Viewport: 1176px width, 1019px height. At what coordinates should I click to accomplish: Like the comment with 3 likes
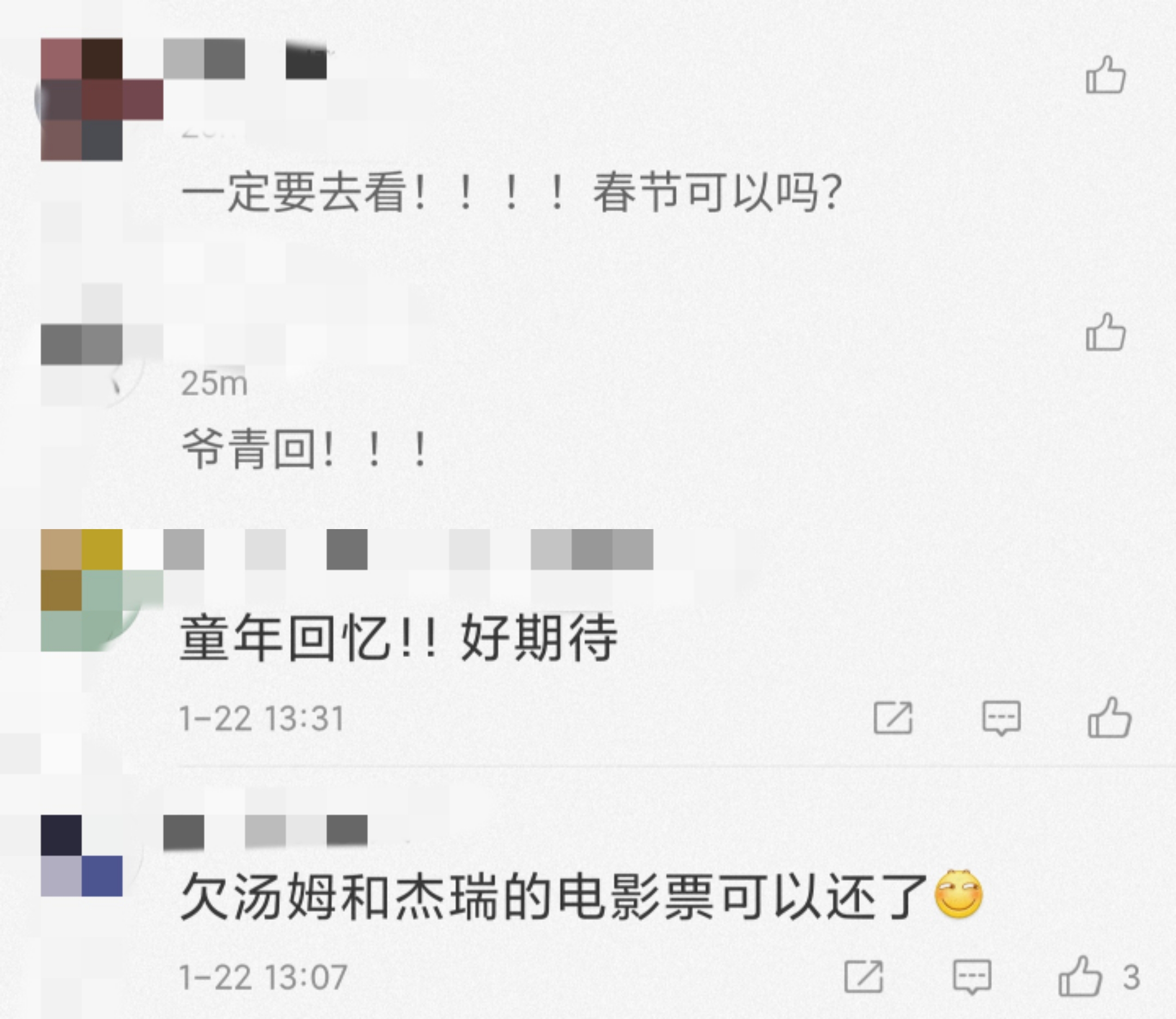[1080, 976]
